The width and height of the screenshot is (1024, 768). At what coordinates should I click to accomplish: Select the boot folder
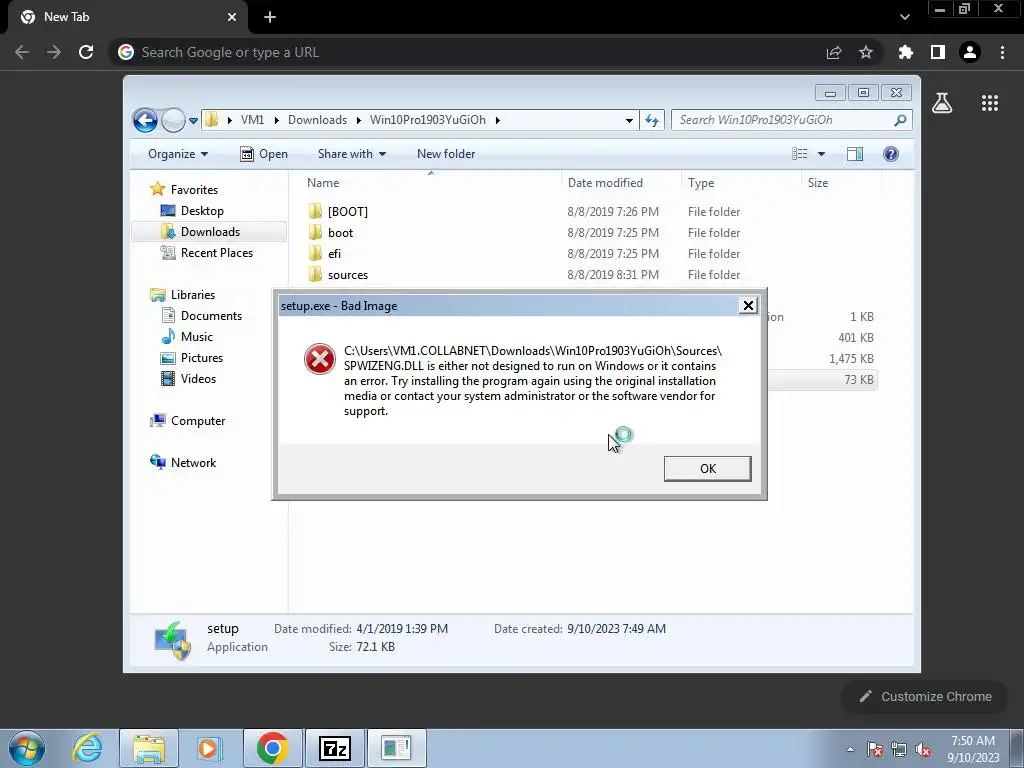pos(340,232)
